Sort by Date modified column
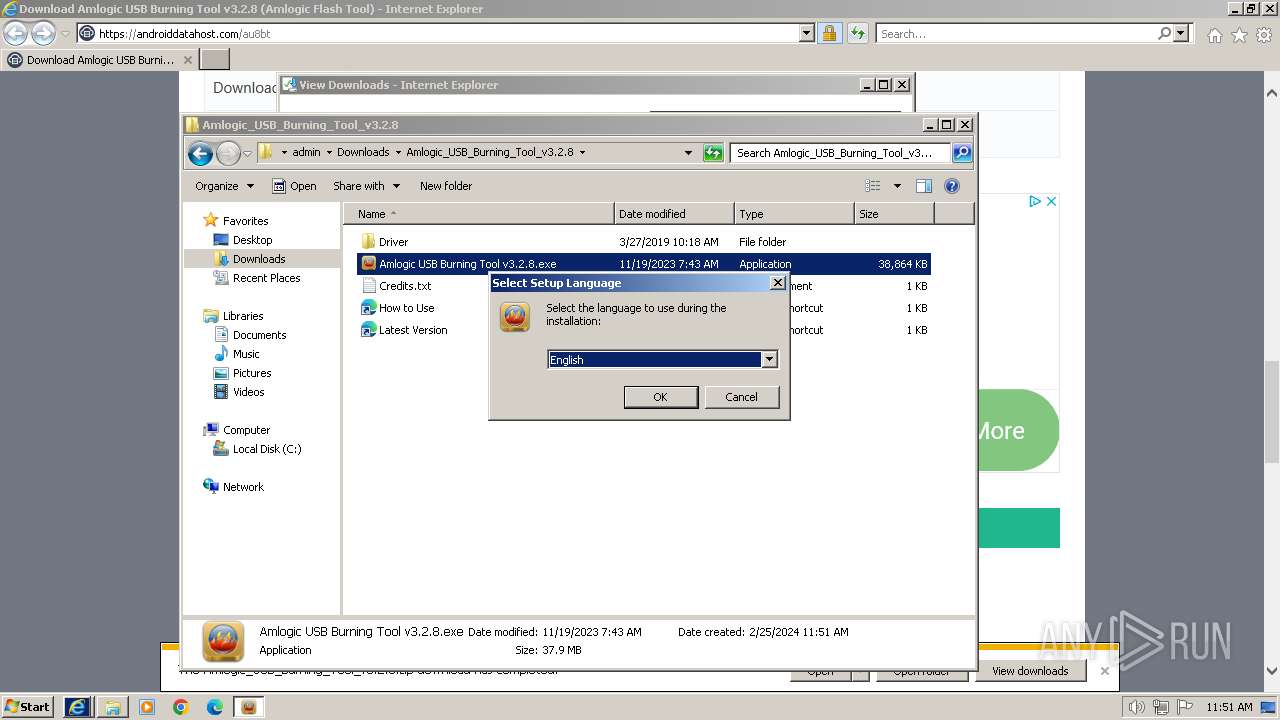This screenshot has width=1280, height=720. (674, 214)
